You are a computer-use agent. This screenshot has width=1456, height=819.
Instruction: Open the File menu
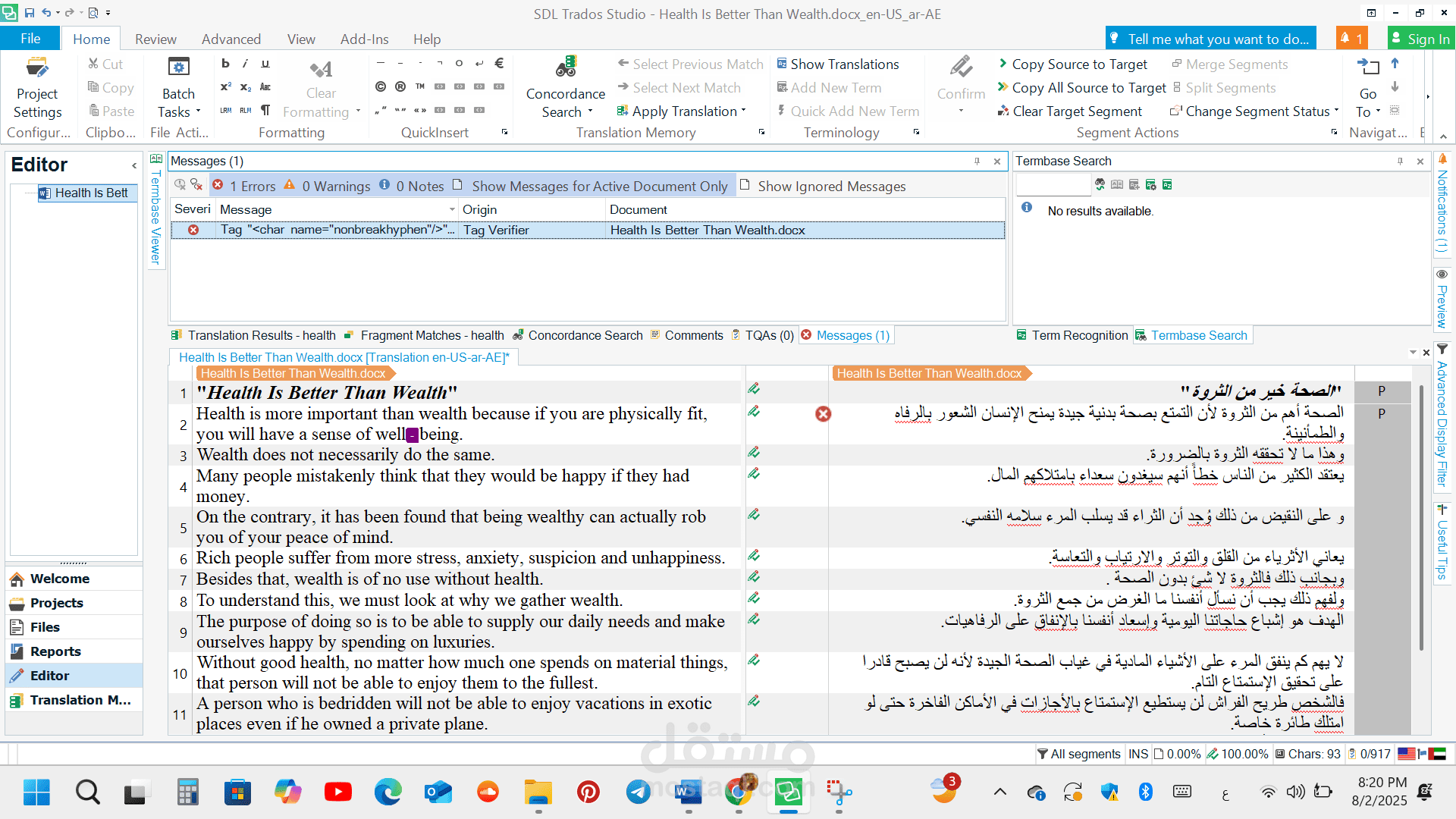[30, 39]
